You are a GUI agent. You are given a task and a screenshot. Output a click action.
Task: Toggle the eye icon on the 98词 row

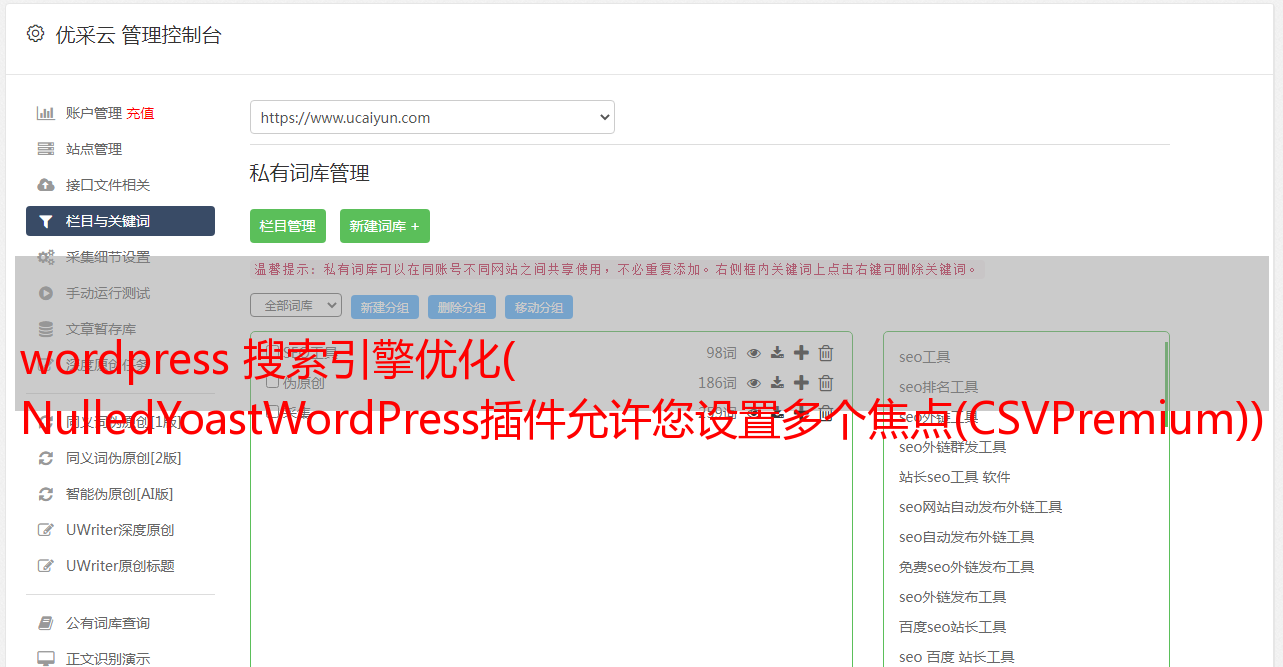[x=754, y=353]
